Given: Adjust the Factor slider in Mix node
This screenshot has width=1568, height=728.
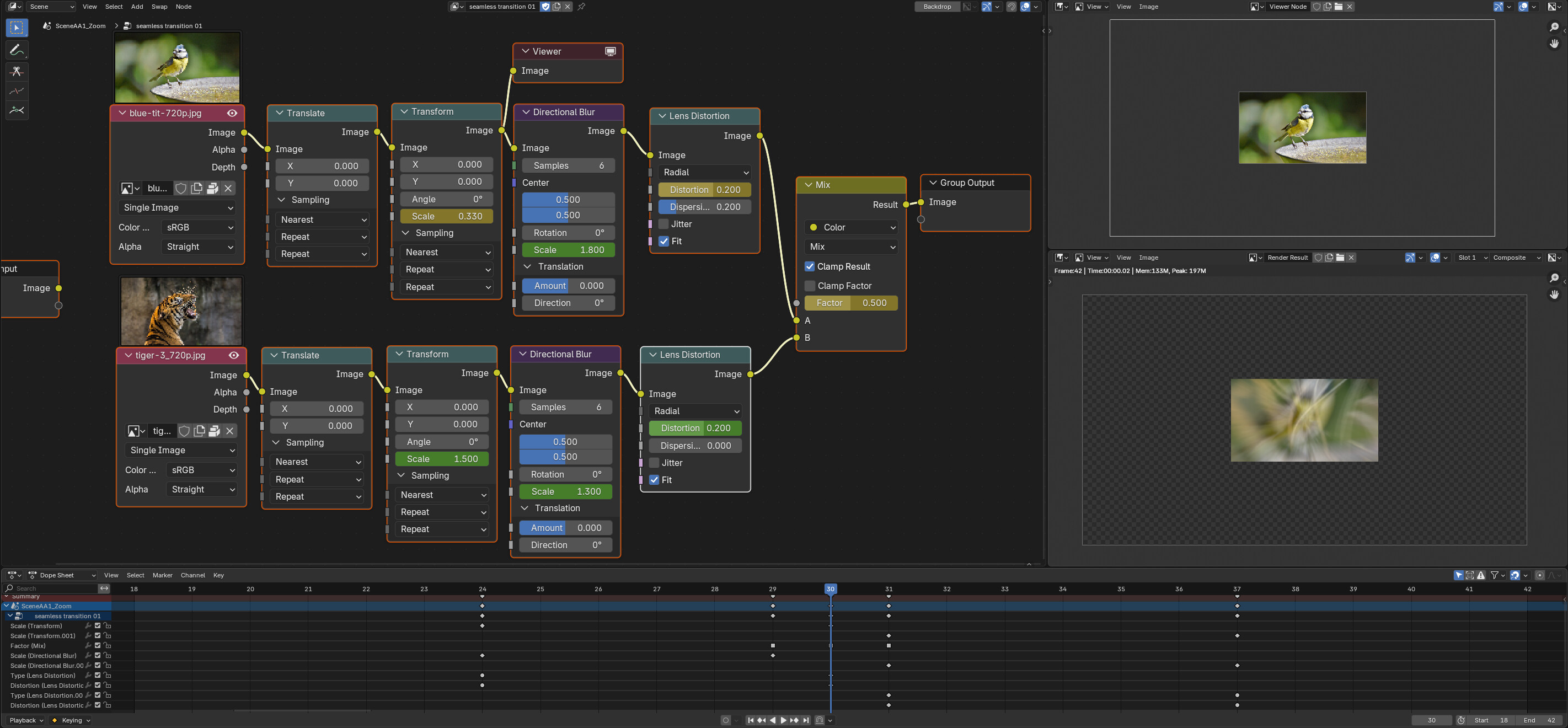Looking at the screenshot, I should pos(851,303).
